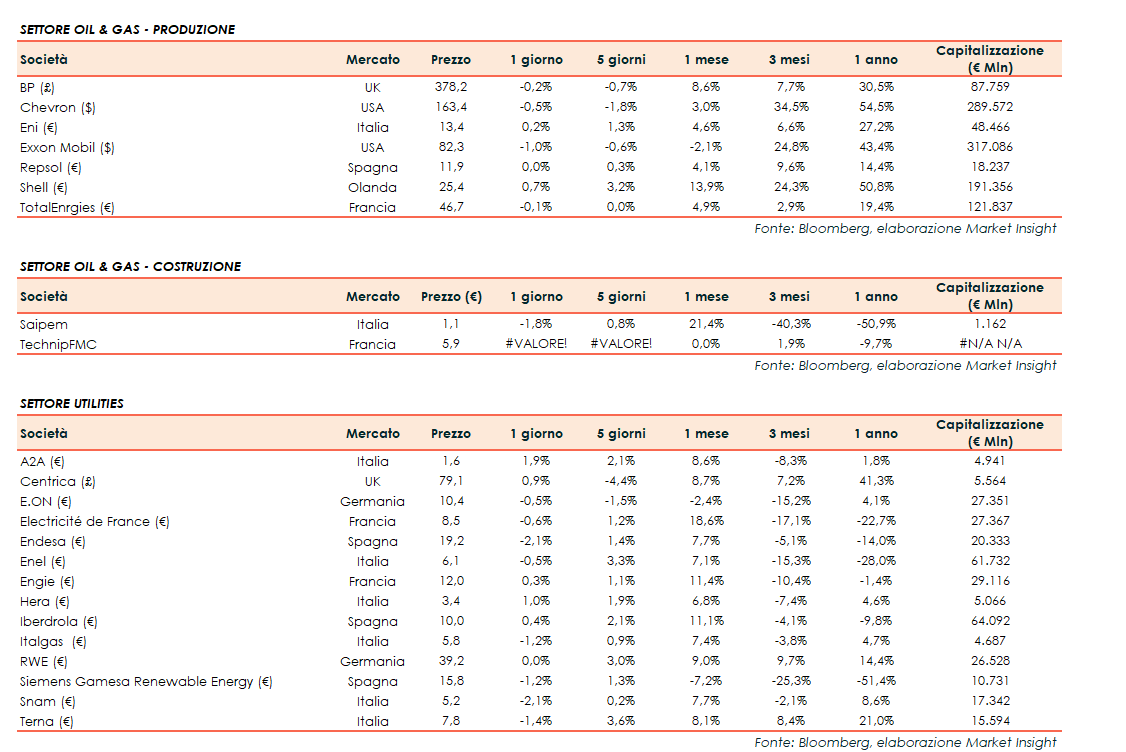The width and height of the screenshot is (1126, 752).
Task: Select TechnipFMC's #N/A N/A capitalization cell
Action: [989, 344]
